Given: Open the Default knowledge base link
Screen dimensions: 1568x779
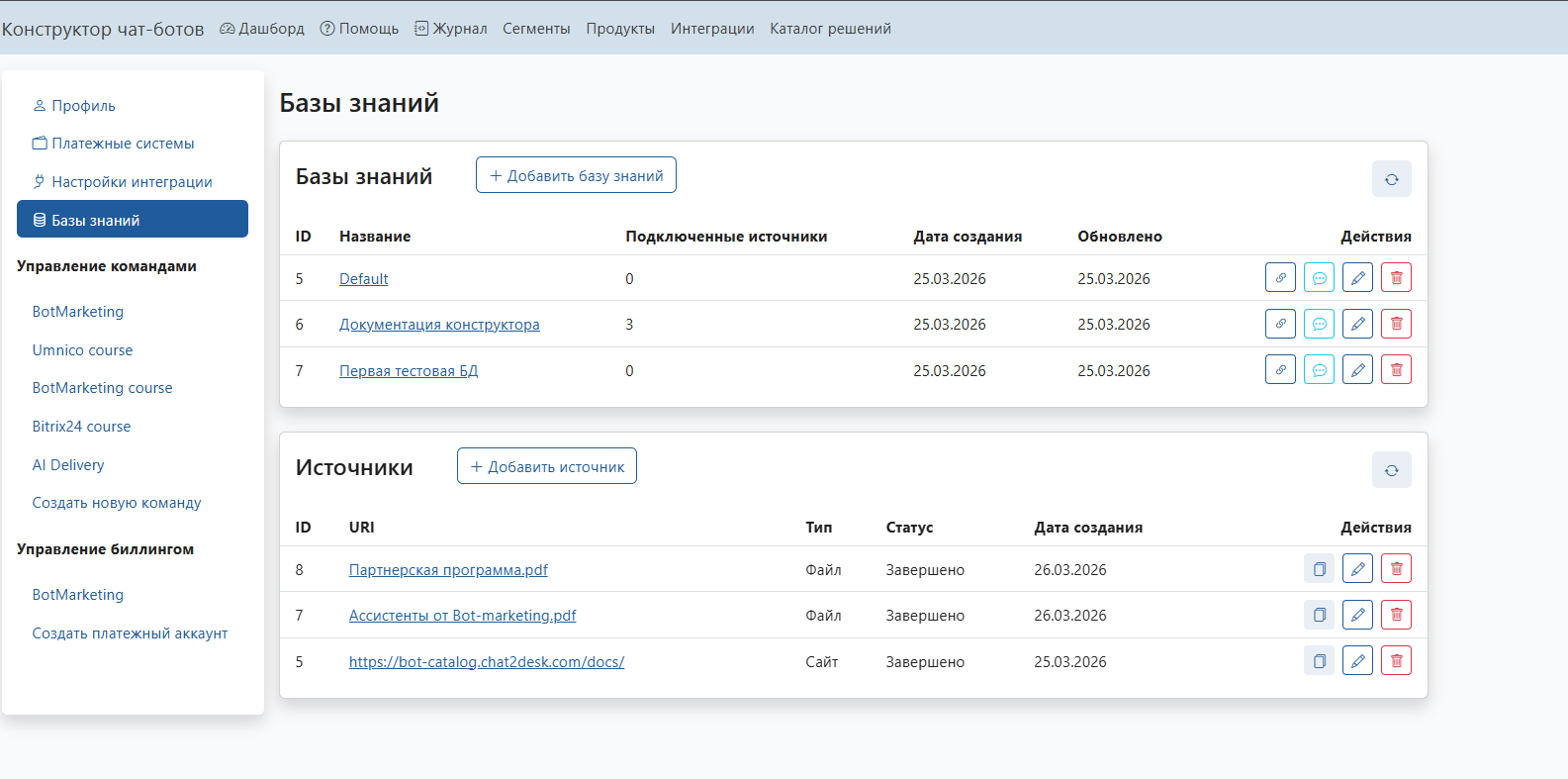Looking at the screenshot, I should pos(363,279).
